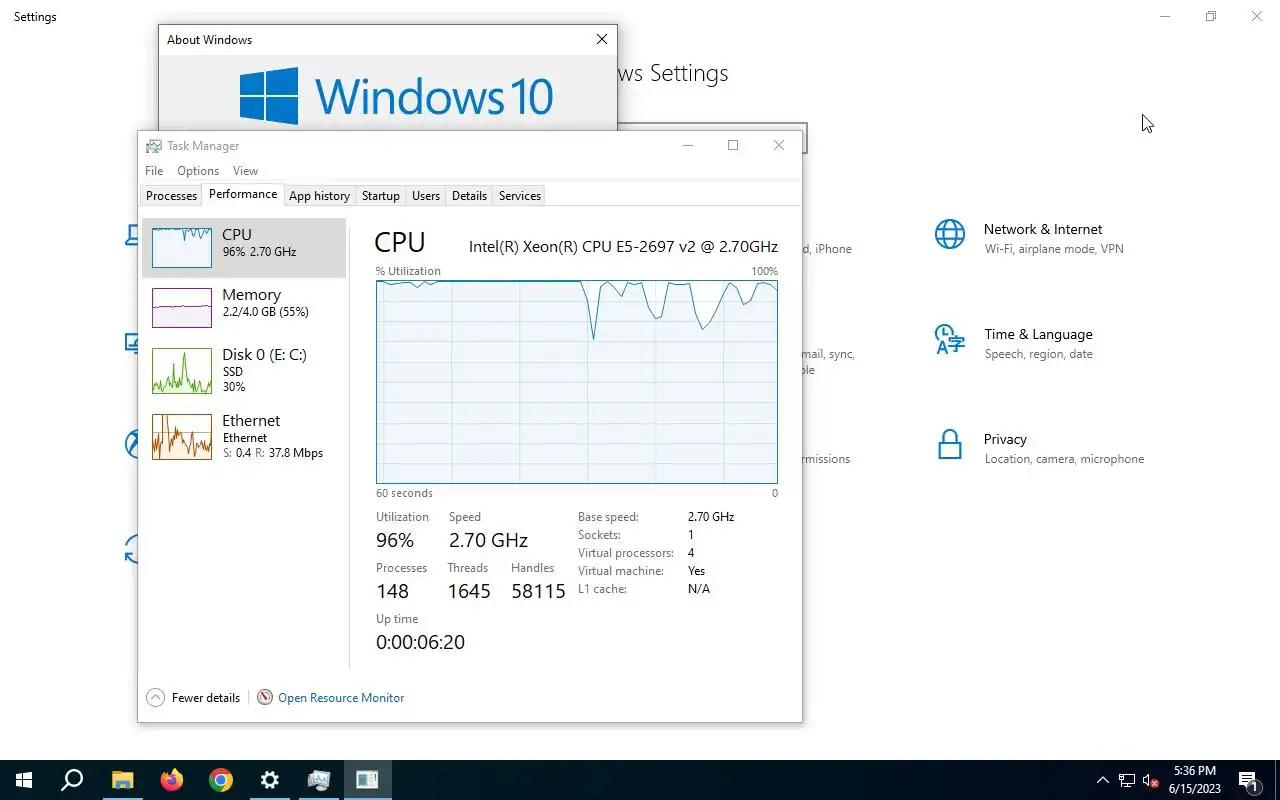This screenshot has height=800, width=1280.
Task: Show hidden tray icons chevron
Action: pyautogui.click(x=1103, y=780)
